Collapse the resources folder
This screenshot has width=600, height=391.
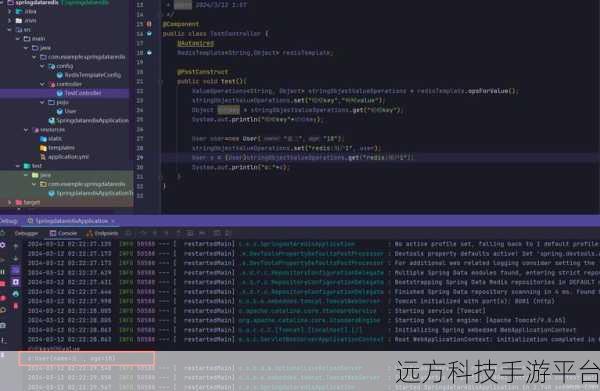pos(26,130)
